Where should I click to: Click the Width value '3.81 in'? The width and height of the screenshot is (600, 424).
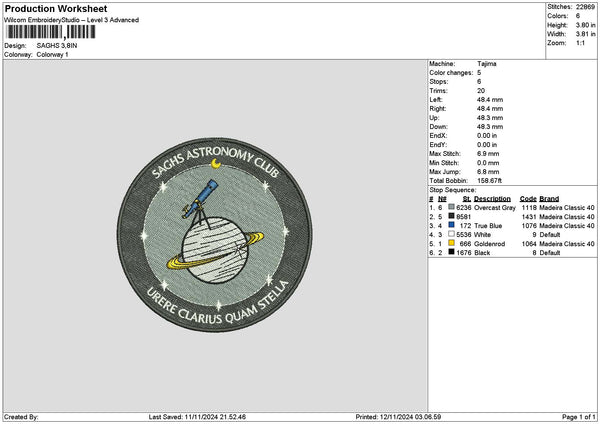click(x=585, y=34)
